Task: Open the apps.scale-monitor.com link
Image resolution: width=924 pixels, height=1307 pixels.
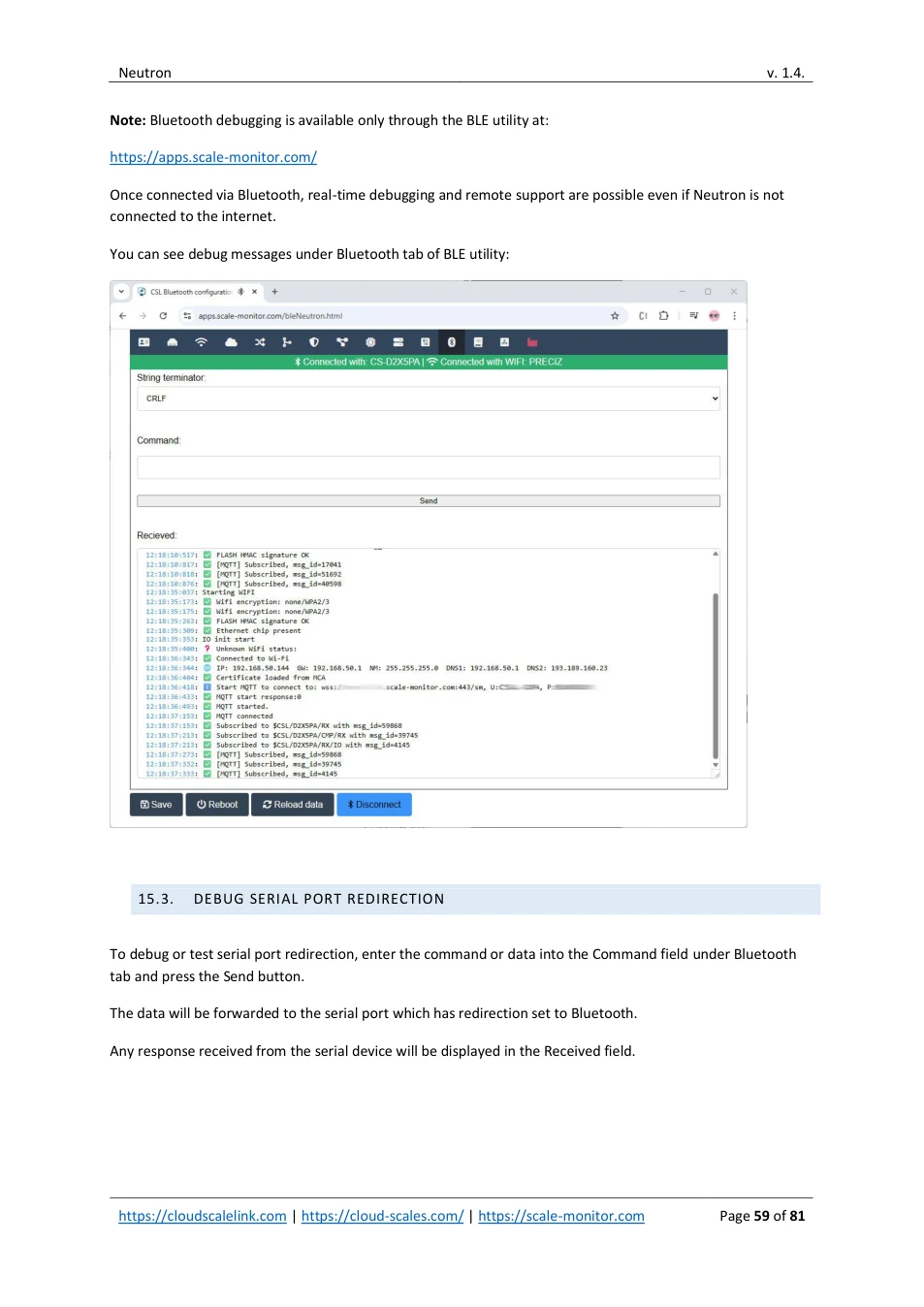Action: click(x=213, y=157)
